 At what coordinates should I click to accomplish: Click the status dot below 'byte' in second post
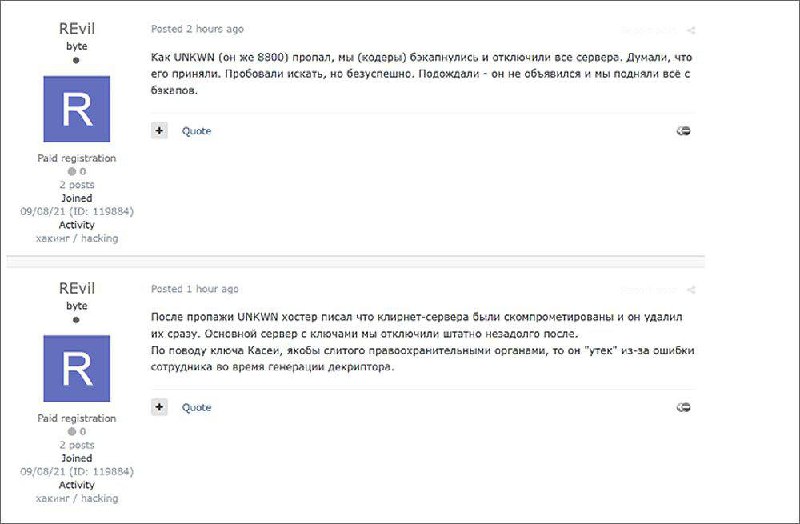tap(76, 320)
